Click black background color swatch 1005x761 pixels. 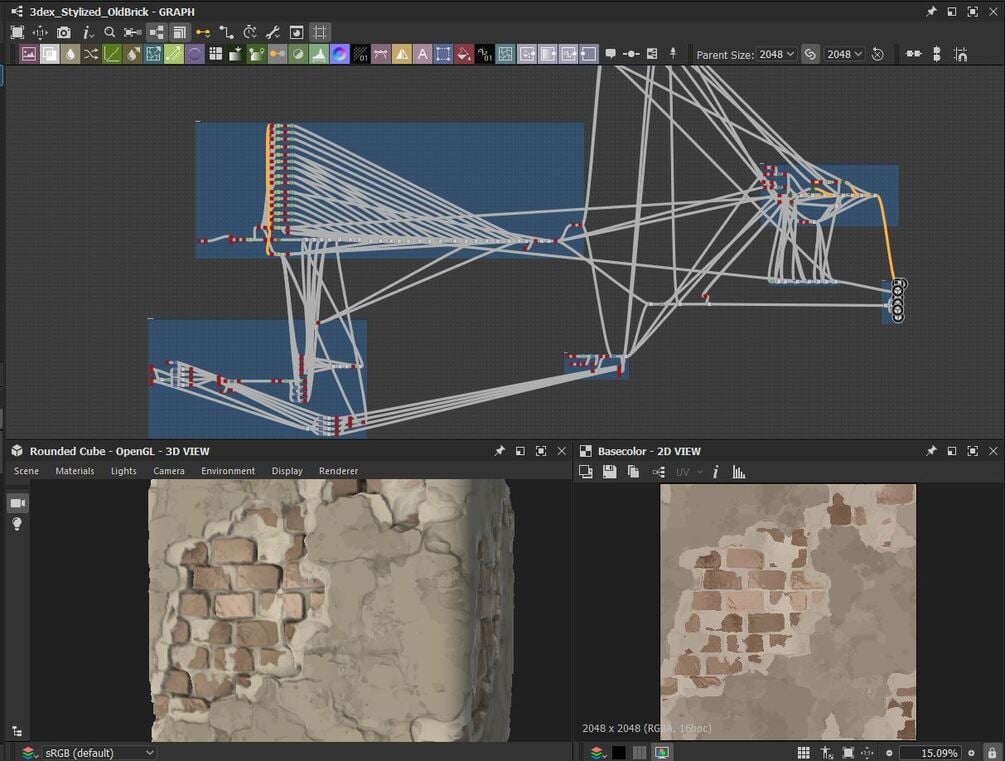pos(619,753)
